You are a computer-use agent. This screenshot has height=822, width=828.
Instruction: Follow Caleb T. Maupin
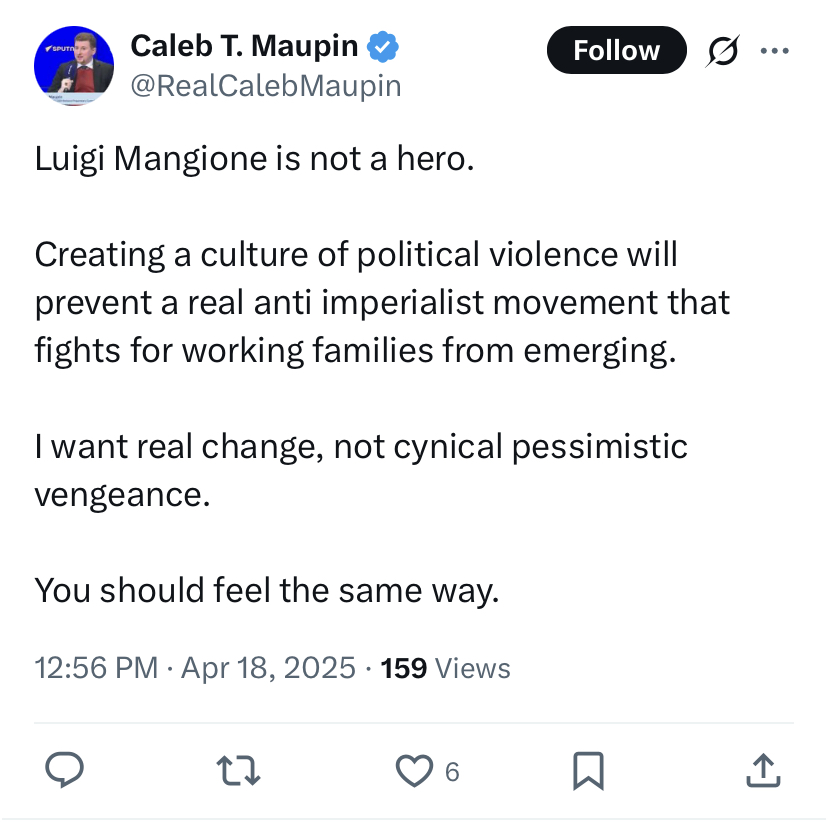(x=617, y=50)
